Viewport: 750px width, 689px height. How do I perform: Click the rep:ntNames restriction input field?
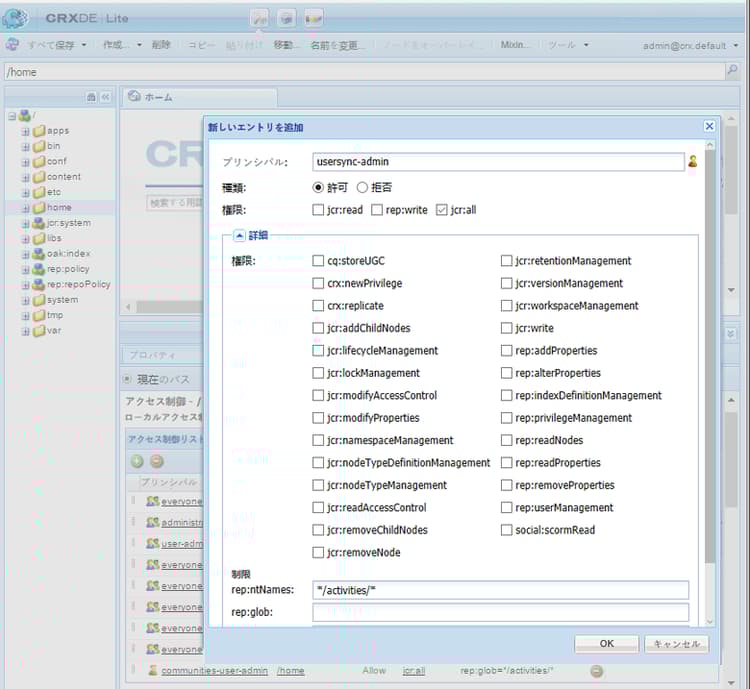tap(500, 590)
